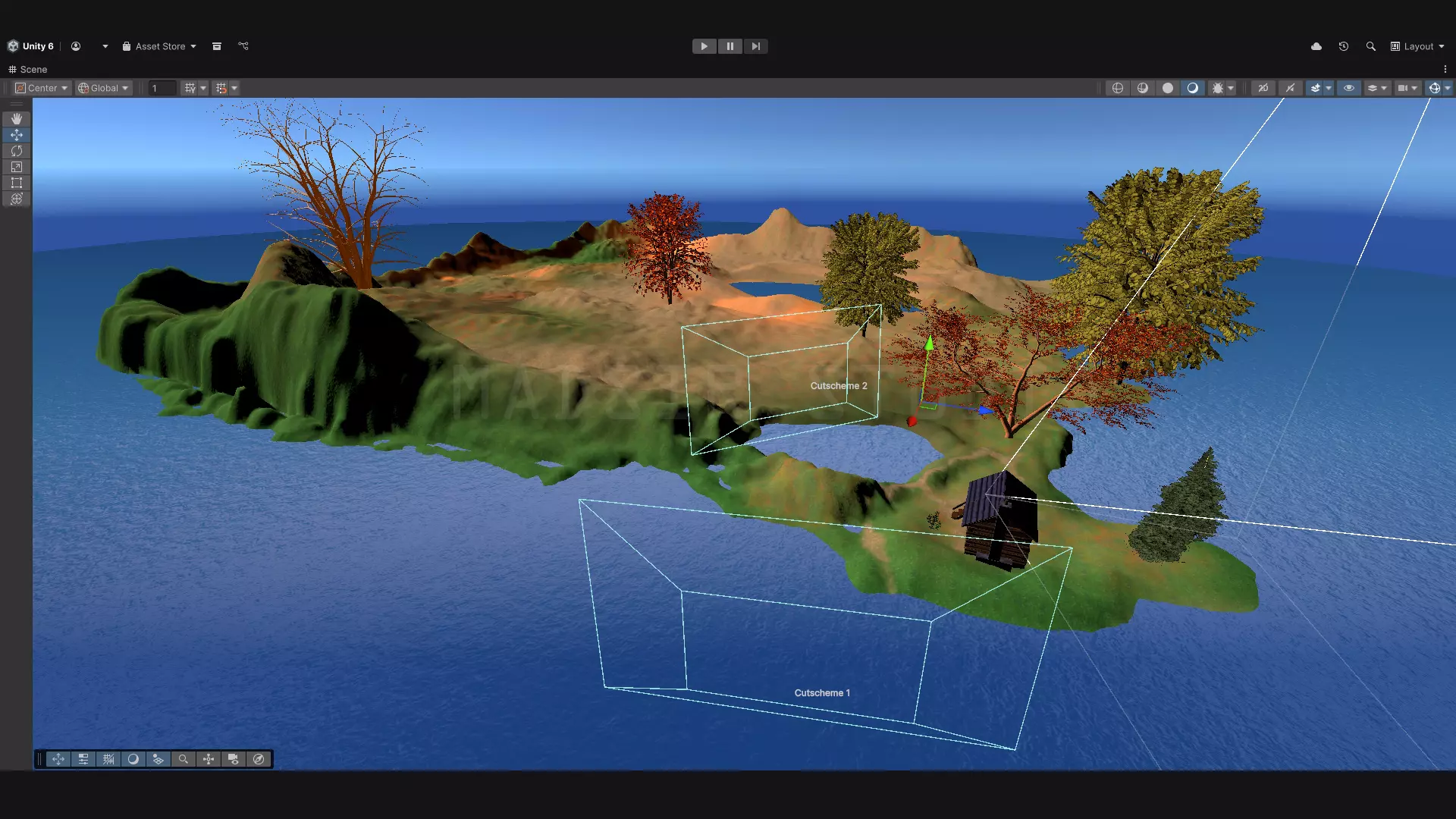Click the green Y-axis move gizmo arrow
Image resolution: width=1456 pixels, height=819 pixels.
coord(929,344)
